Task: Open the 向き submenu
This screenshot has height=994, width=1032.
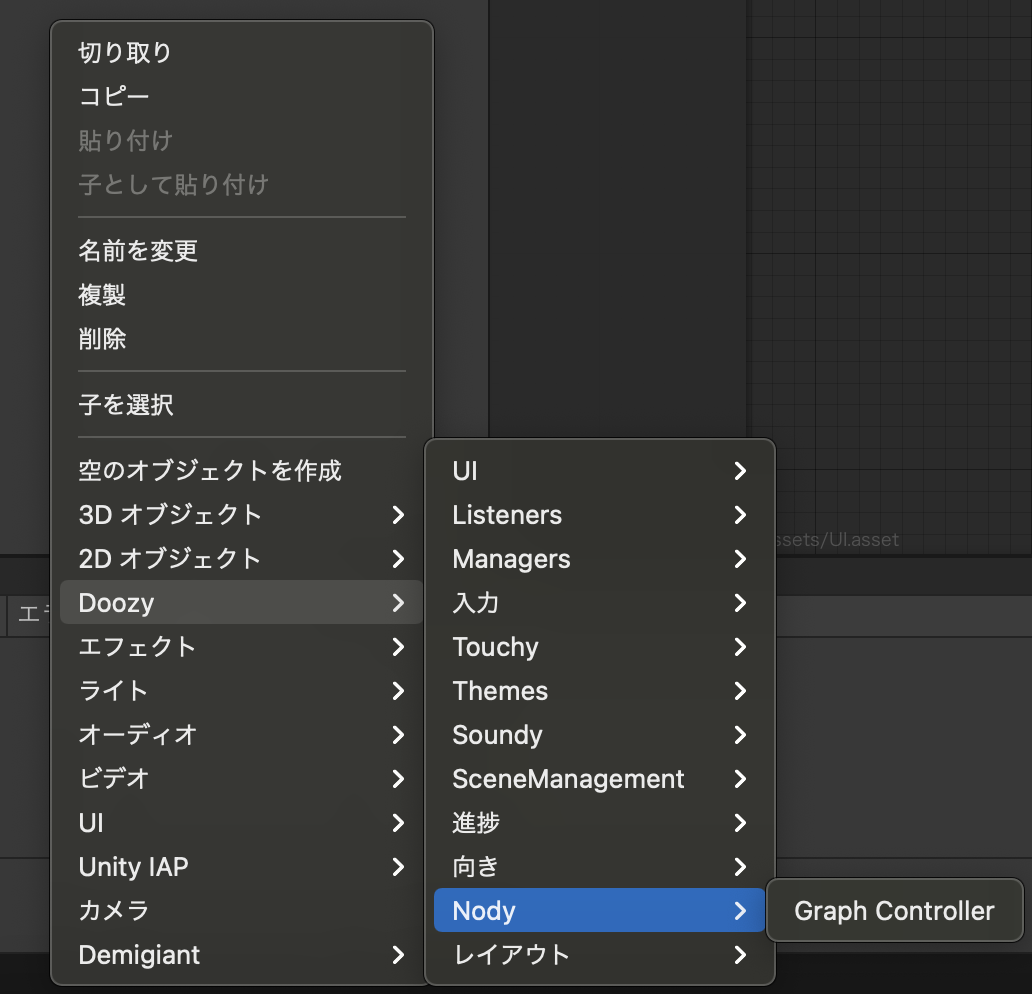Action: click(x=600, y=867)
